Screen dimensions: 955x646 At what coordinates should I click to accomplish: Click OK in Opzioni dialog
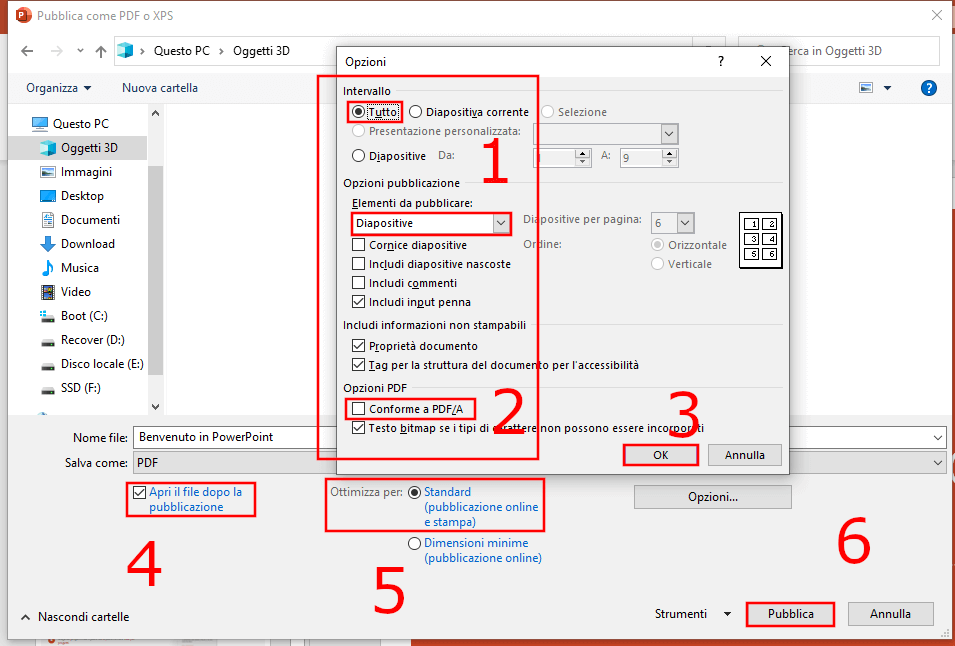[660, 455]
